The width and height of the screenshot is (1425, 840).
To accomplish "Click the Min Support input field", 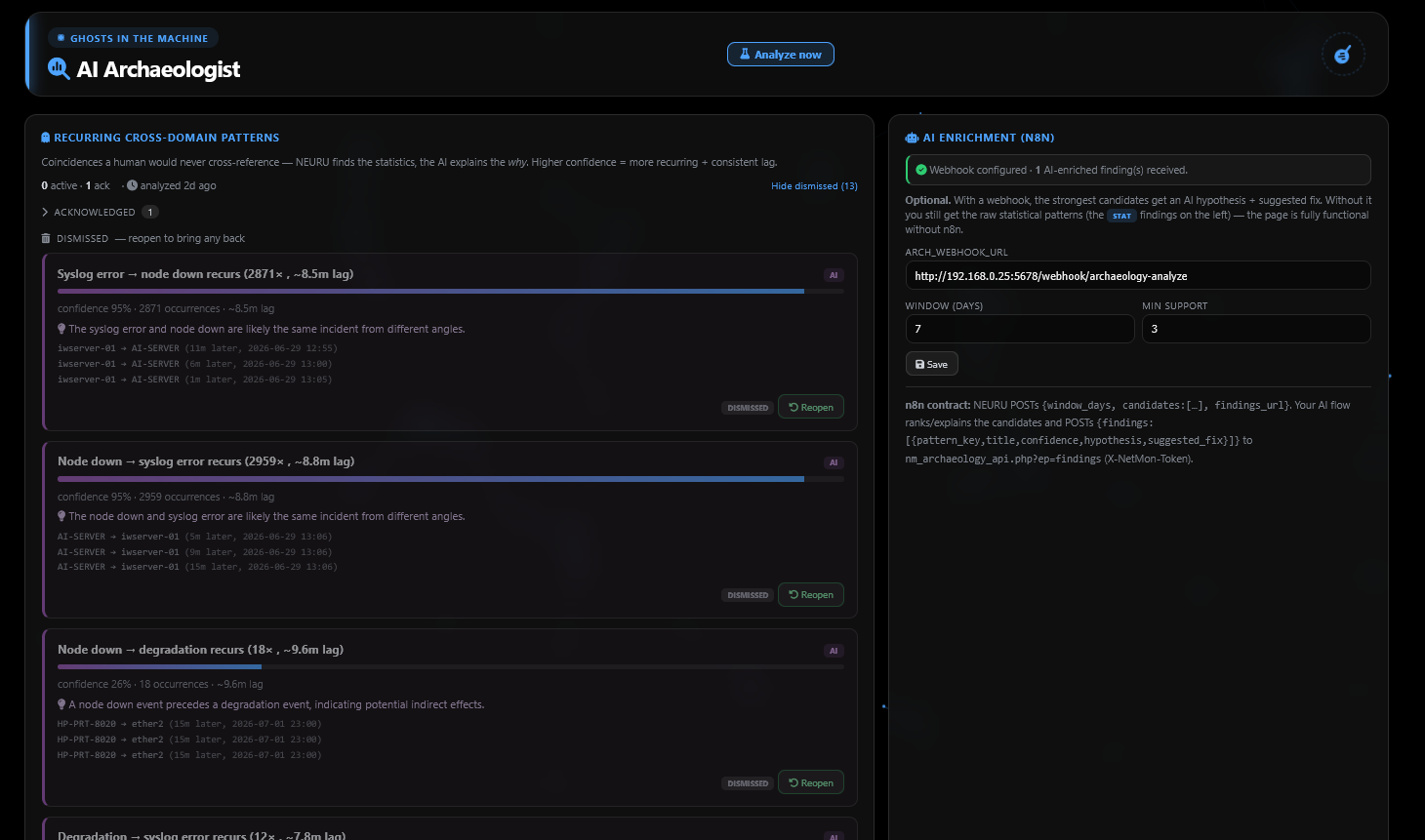I will (x=1257, y=329).
